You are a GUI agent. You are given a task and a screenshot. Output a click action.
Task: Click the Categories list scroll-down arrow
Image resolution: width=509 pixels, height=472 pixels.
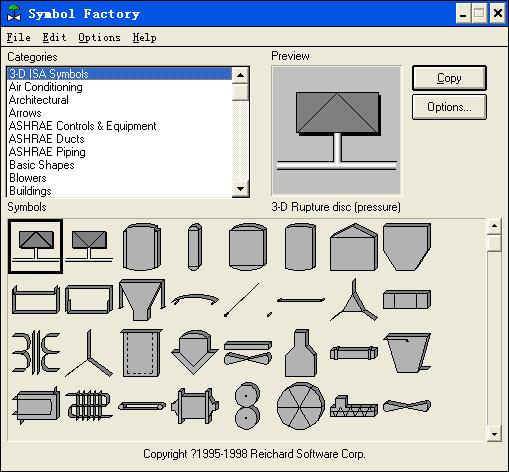tap(240, 188)
